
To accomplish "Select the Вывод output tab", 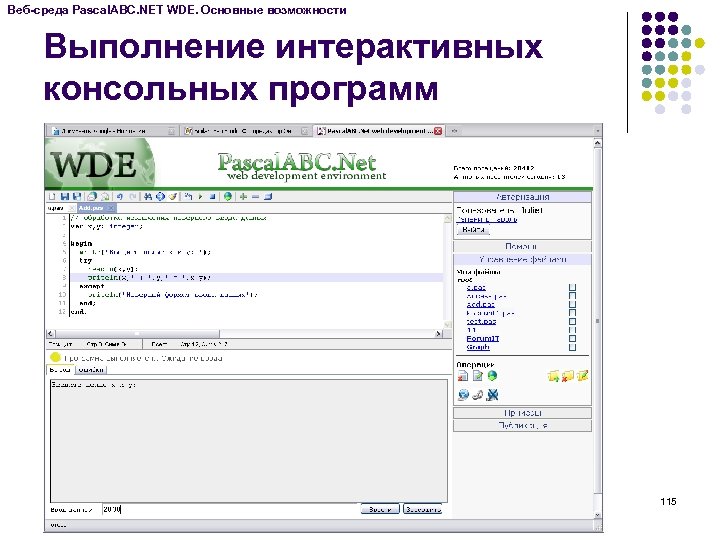I will 60,370.
